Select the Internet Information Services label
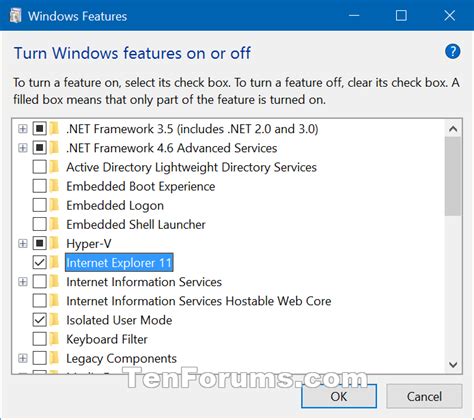Viewport: 474px width, 420px height. (x=144, y=282)
